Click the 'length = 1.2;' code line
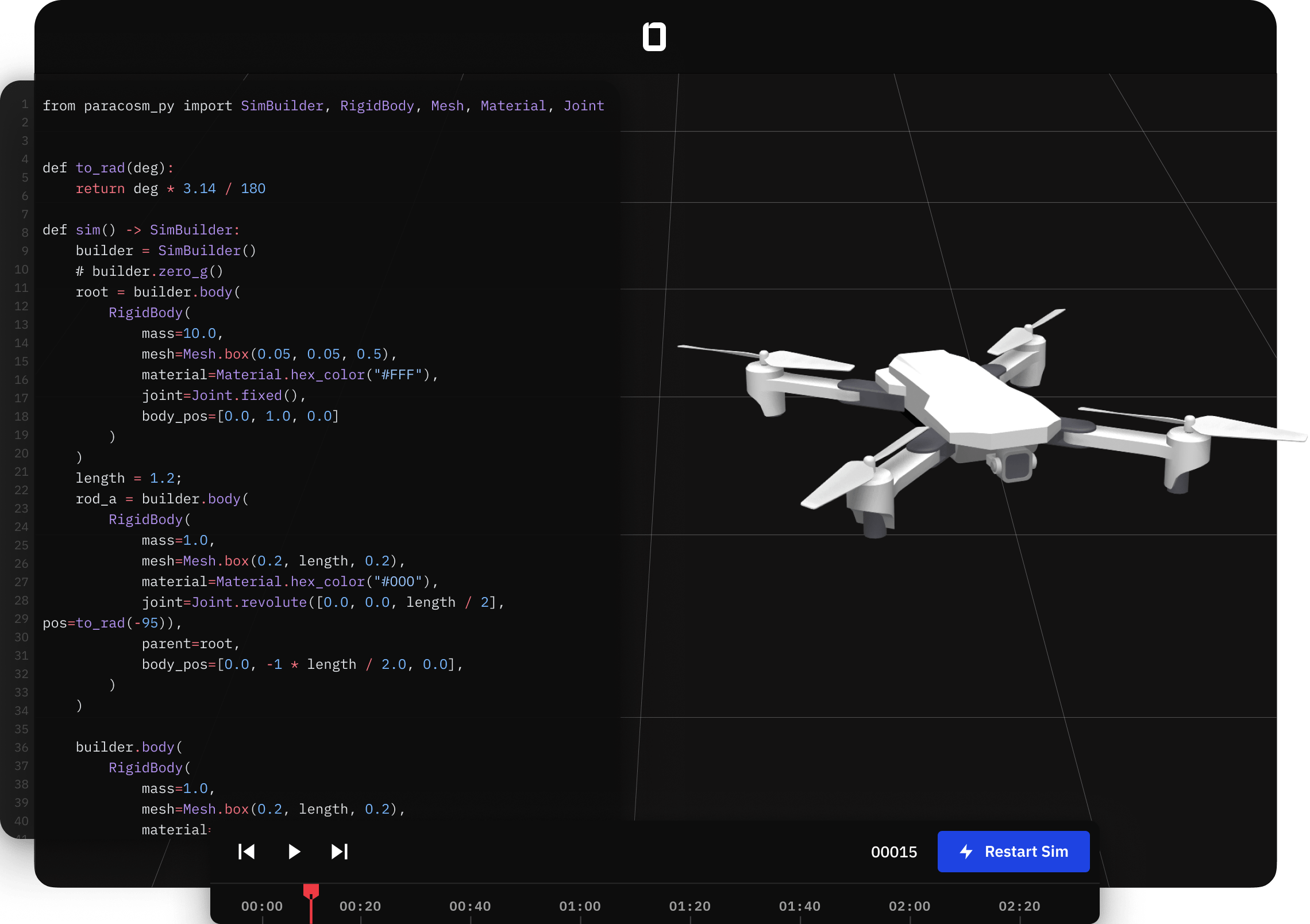Screen dimensions: 1310x924 pos(129,478)
